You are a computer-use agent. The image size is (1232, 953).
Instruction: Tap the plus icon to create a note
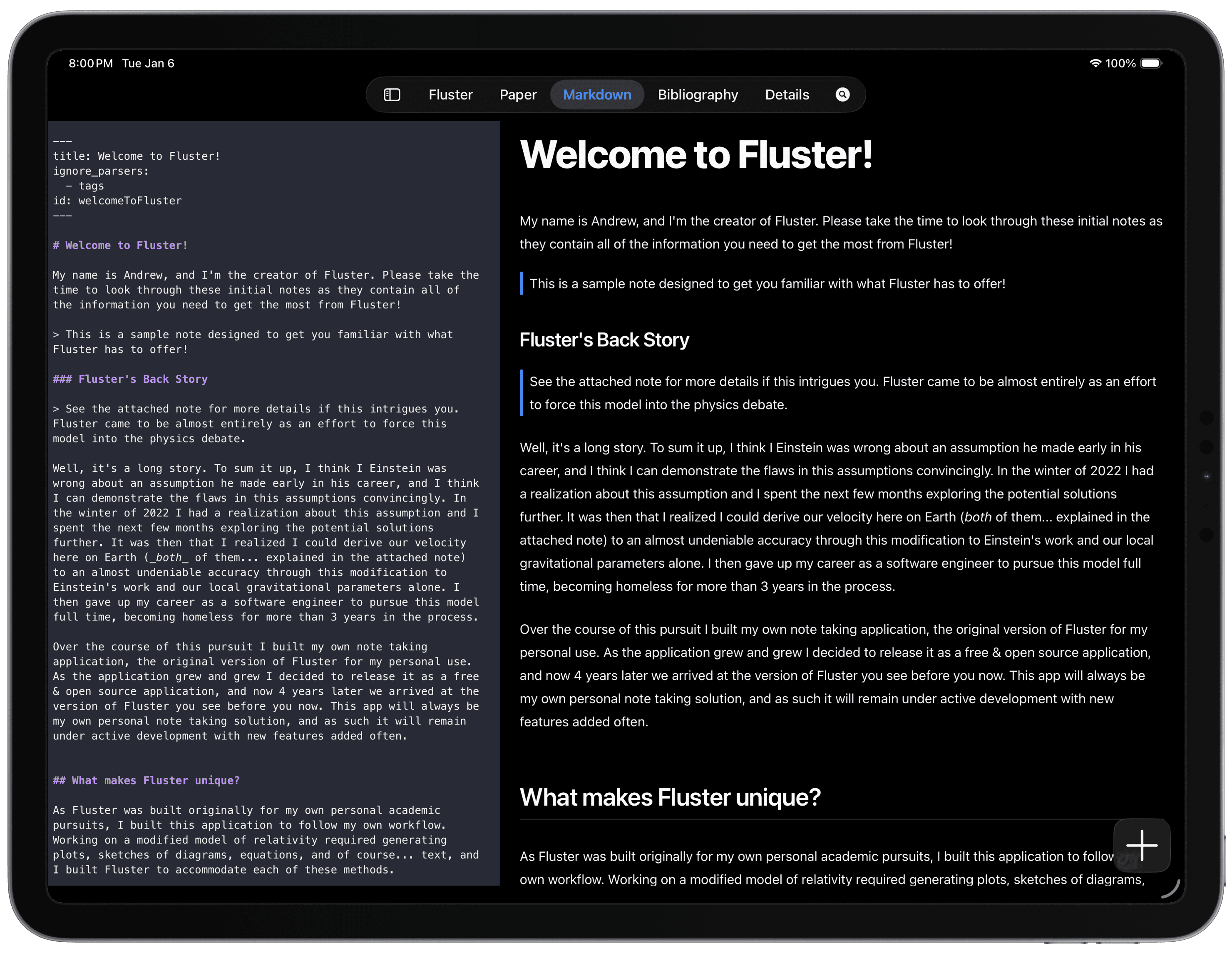pyautogui.click(x=1142, y=845)
